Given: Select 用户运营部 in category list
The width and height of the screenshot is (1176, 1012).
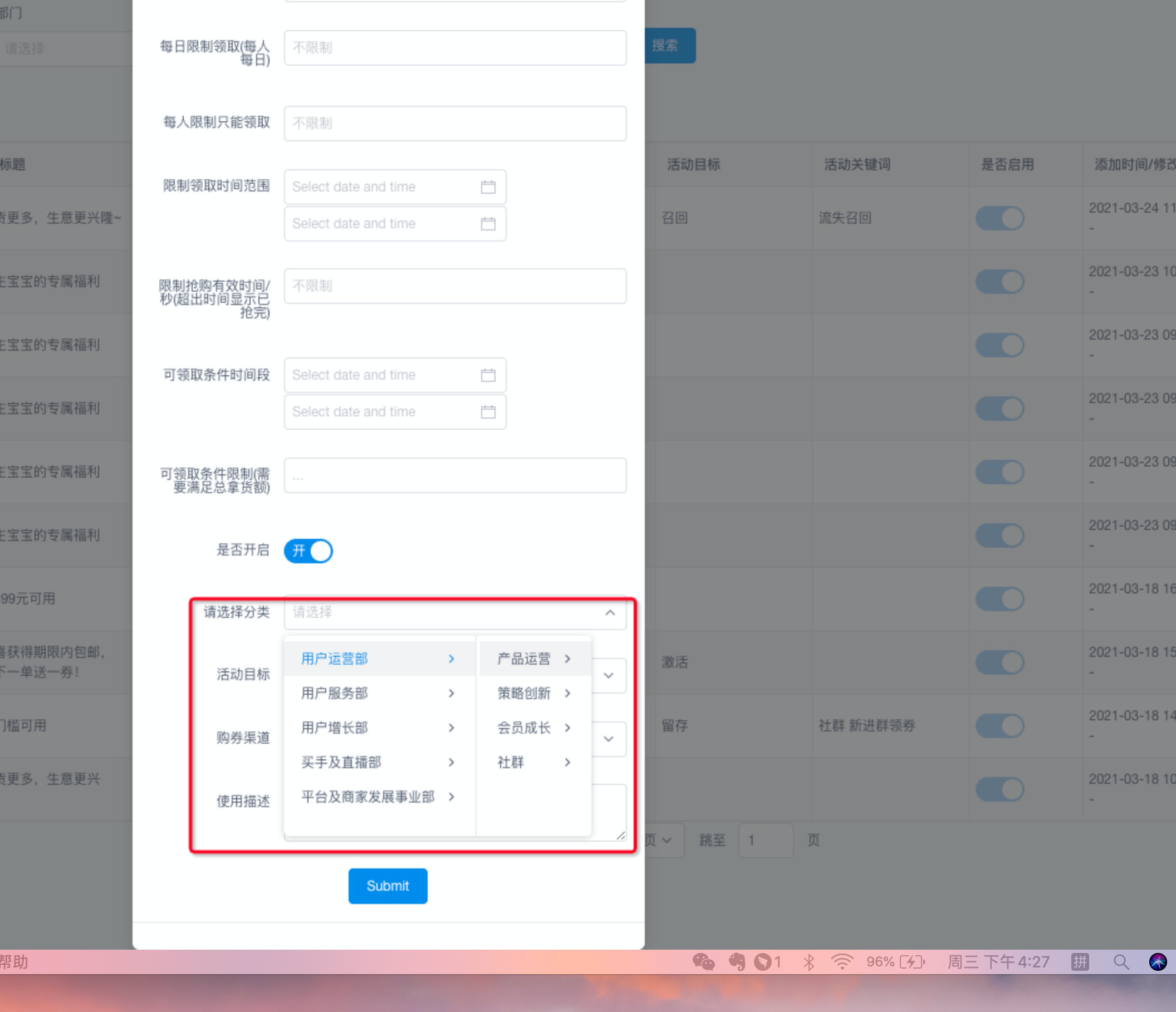Looking at the screenshot, I should pos(379,659).
